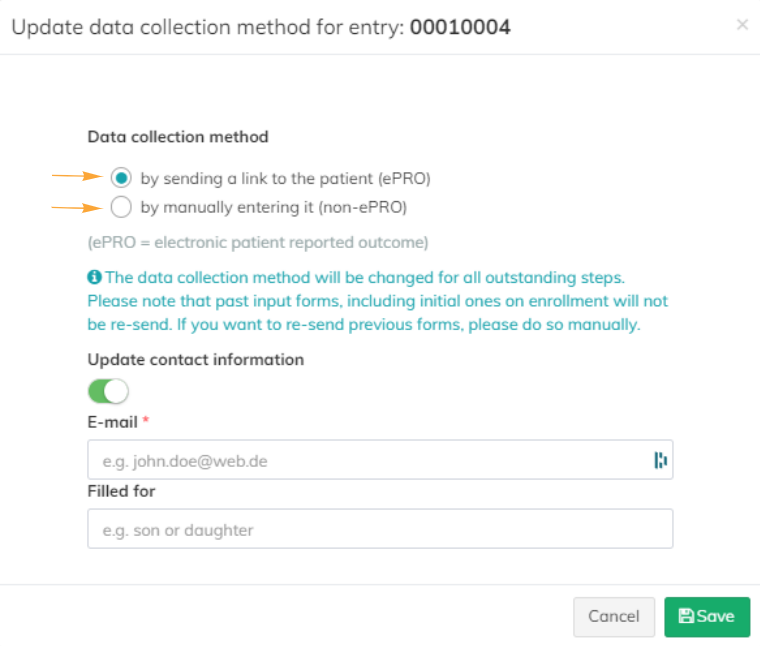
Task: Click the Update contact information label
Action: 196,359
